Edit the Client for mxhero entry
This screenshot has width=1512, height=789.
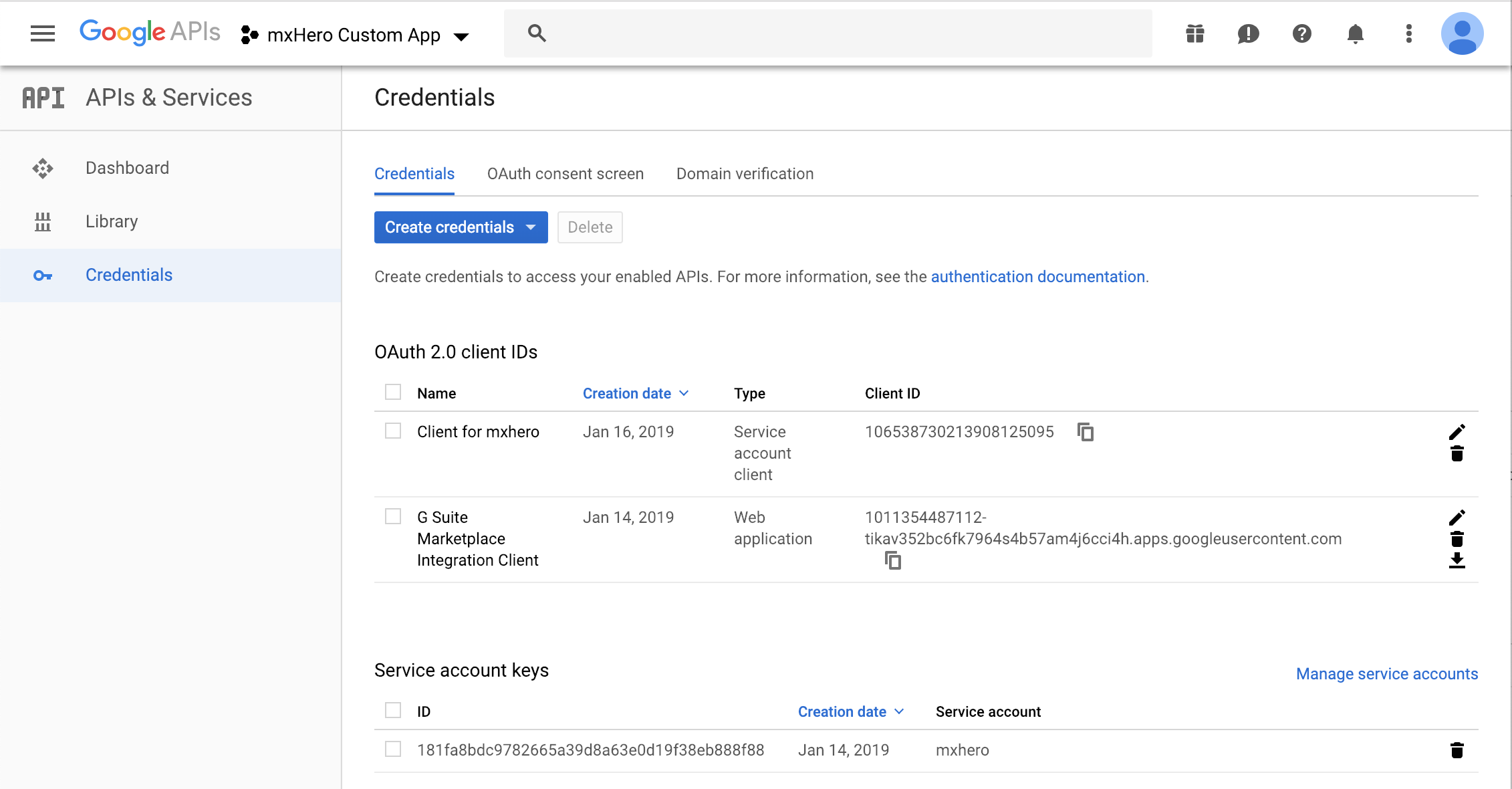pos(1457,432)
